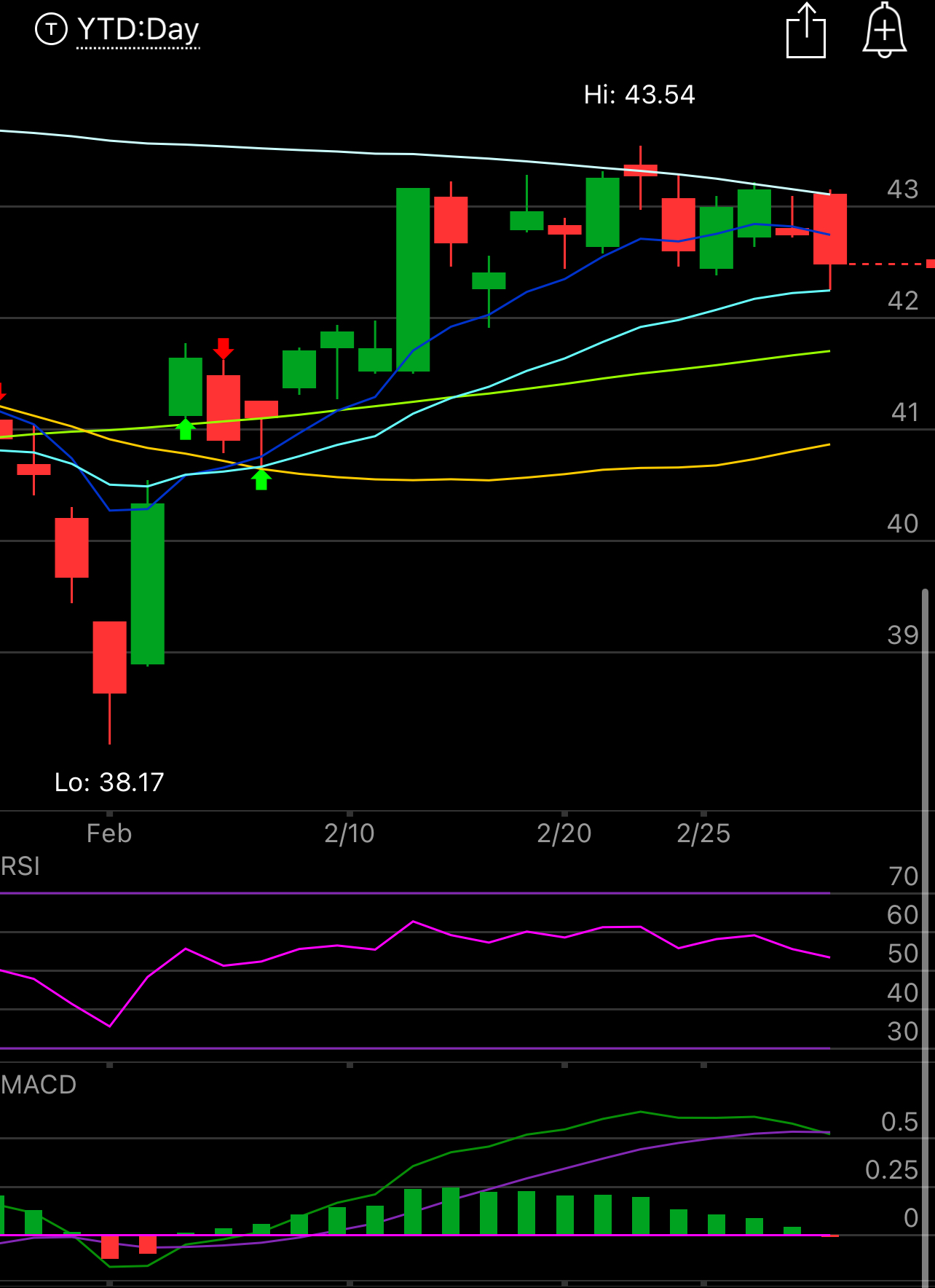Open the YTD:Day timeframe selector
The height and width of the screenshot is (1288, 935).
138,31
